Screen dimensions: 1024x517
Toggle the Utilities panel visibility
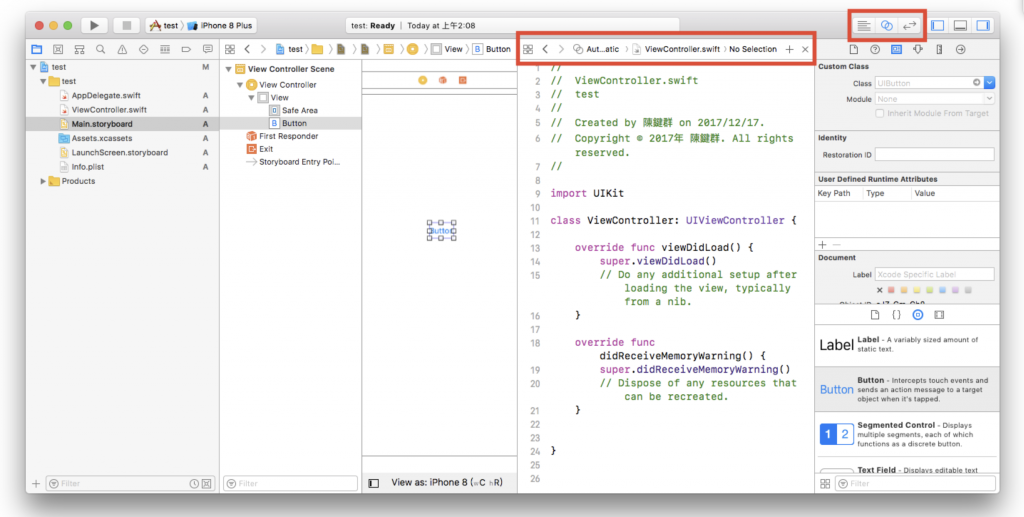click(x=983, y=25)
